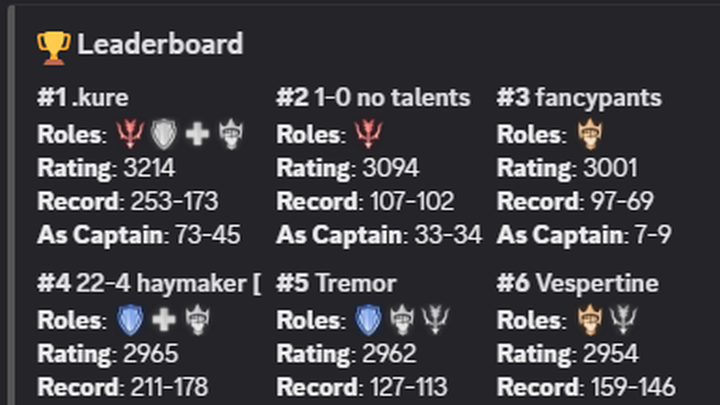Click Tremor's blue shield role icon

click(x=368, y=320)
